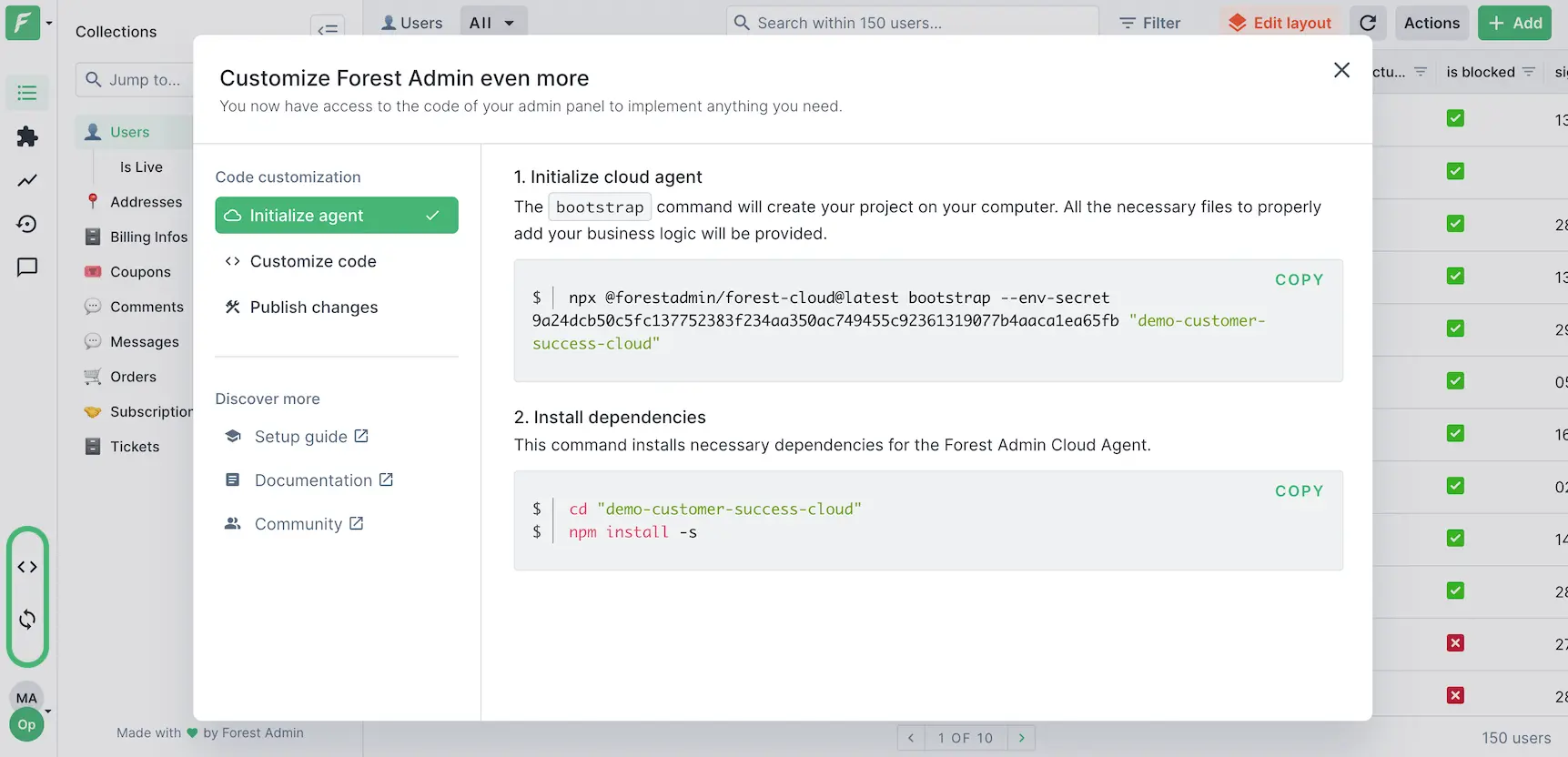Click the Coupons ticket icon
Viewport: 1568px width, 757px height.
click(92, 271)
